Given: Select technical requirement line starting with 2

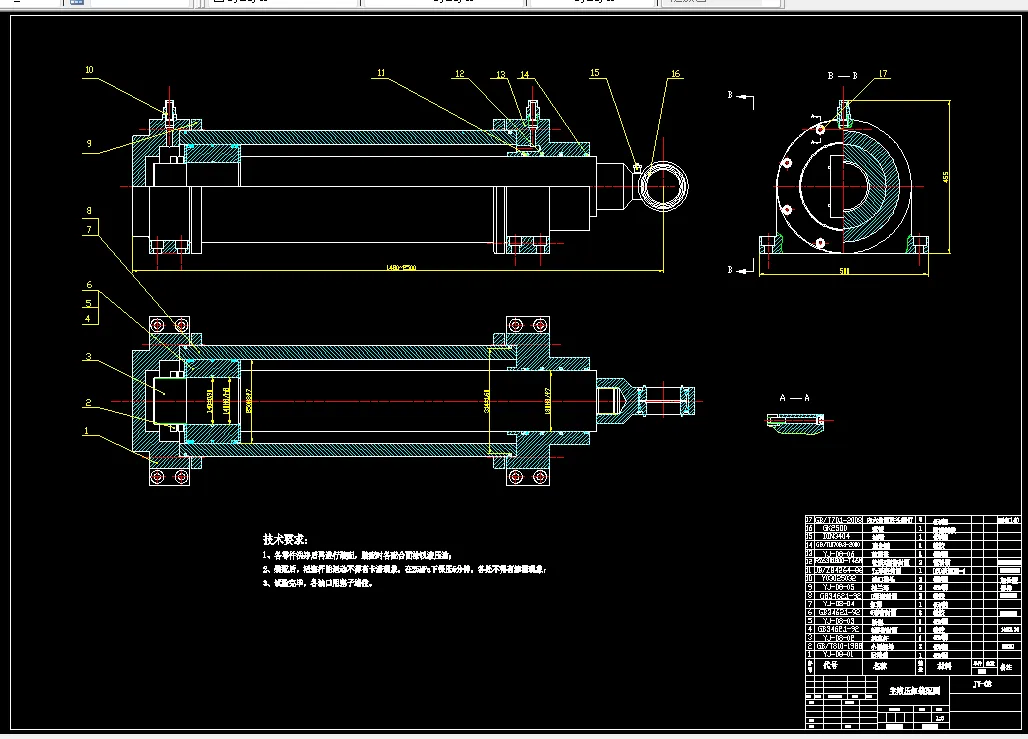Looking at the screenshot, I should pos(405,569).
